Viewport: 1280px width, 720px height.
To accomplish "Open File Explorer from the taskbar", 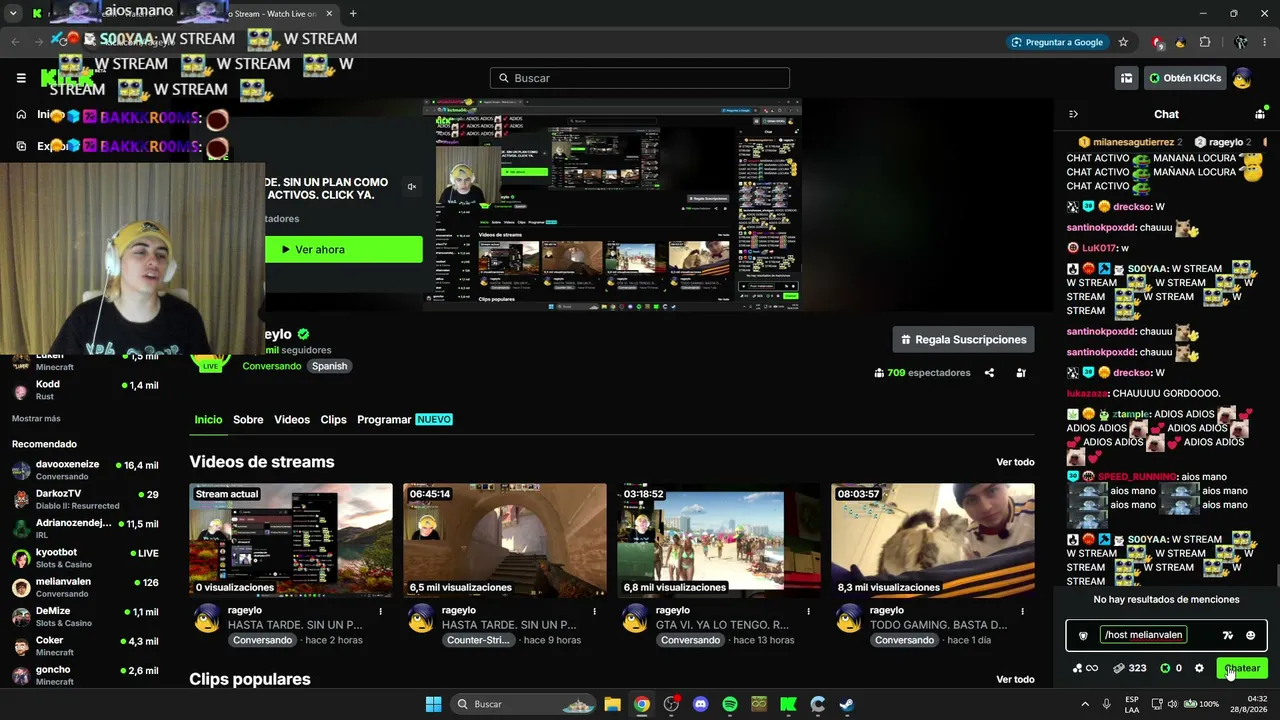I will (612, 704).
